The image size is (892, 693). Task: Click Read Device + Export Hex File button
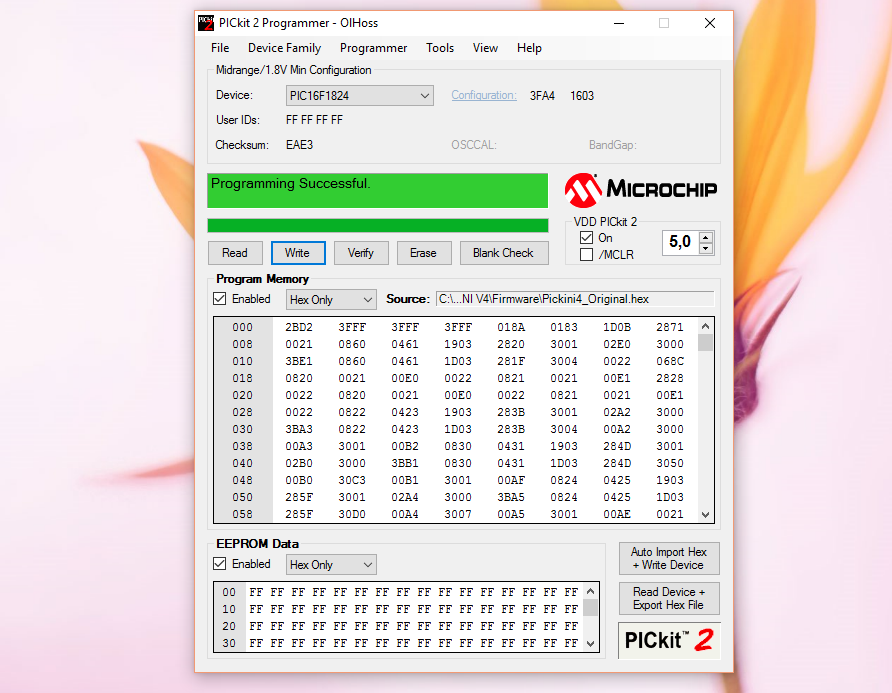click(669, 599)
